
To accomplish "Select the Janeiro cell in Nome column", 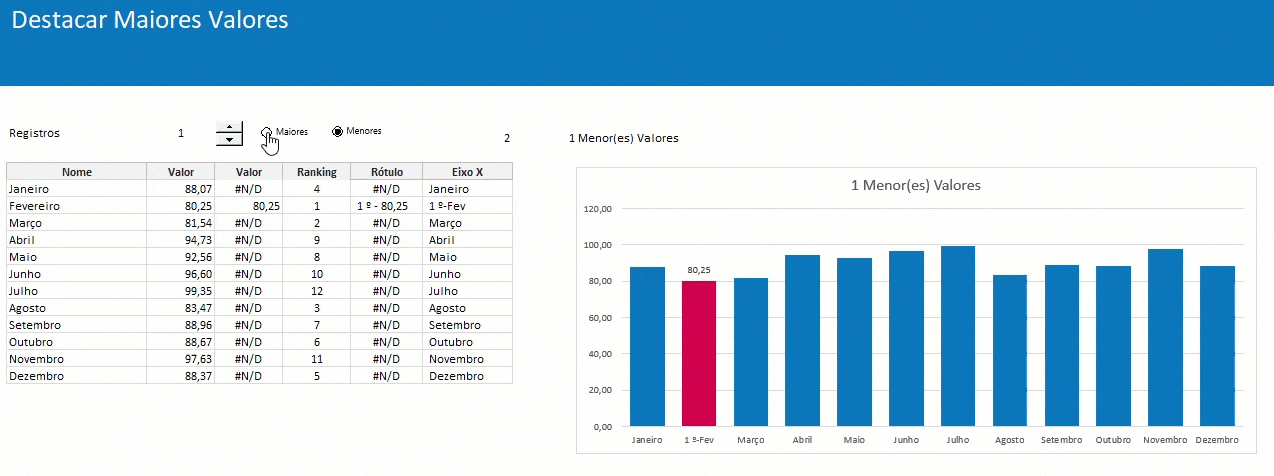I will 77,189.
